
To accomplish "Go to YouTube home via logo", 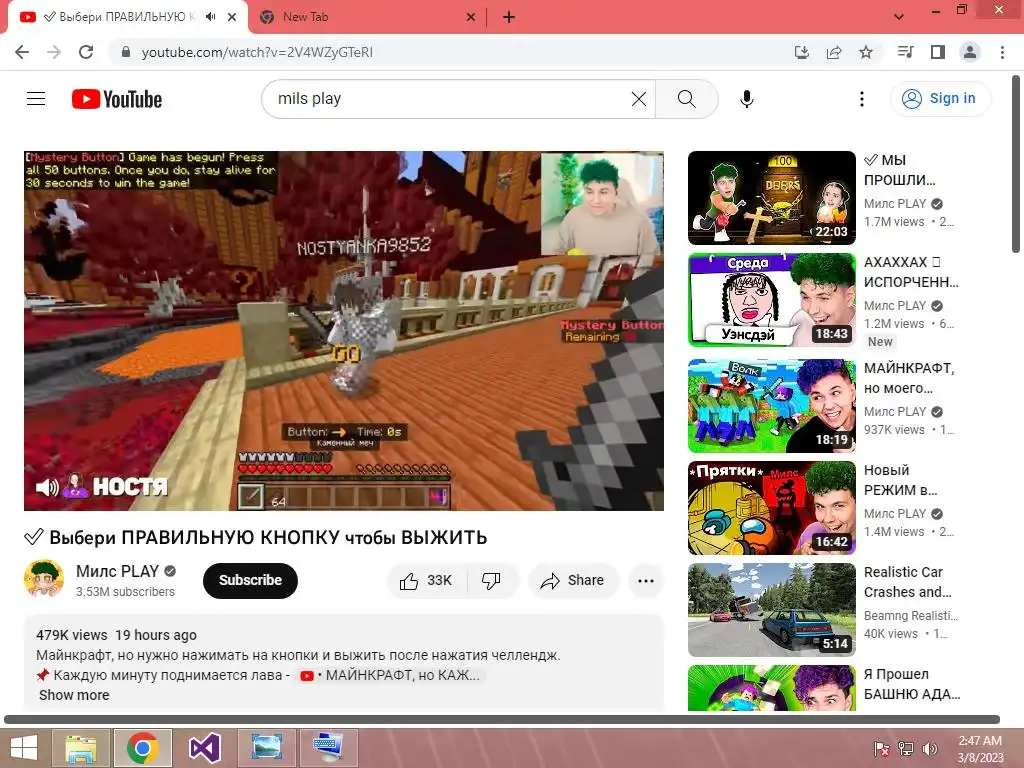I will coord(117,99).
